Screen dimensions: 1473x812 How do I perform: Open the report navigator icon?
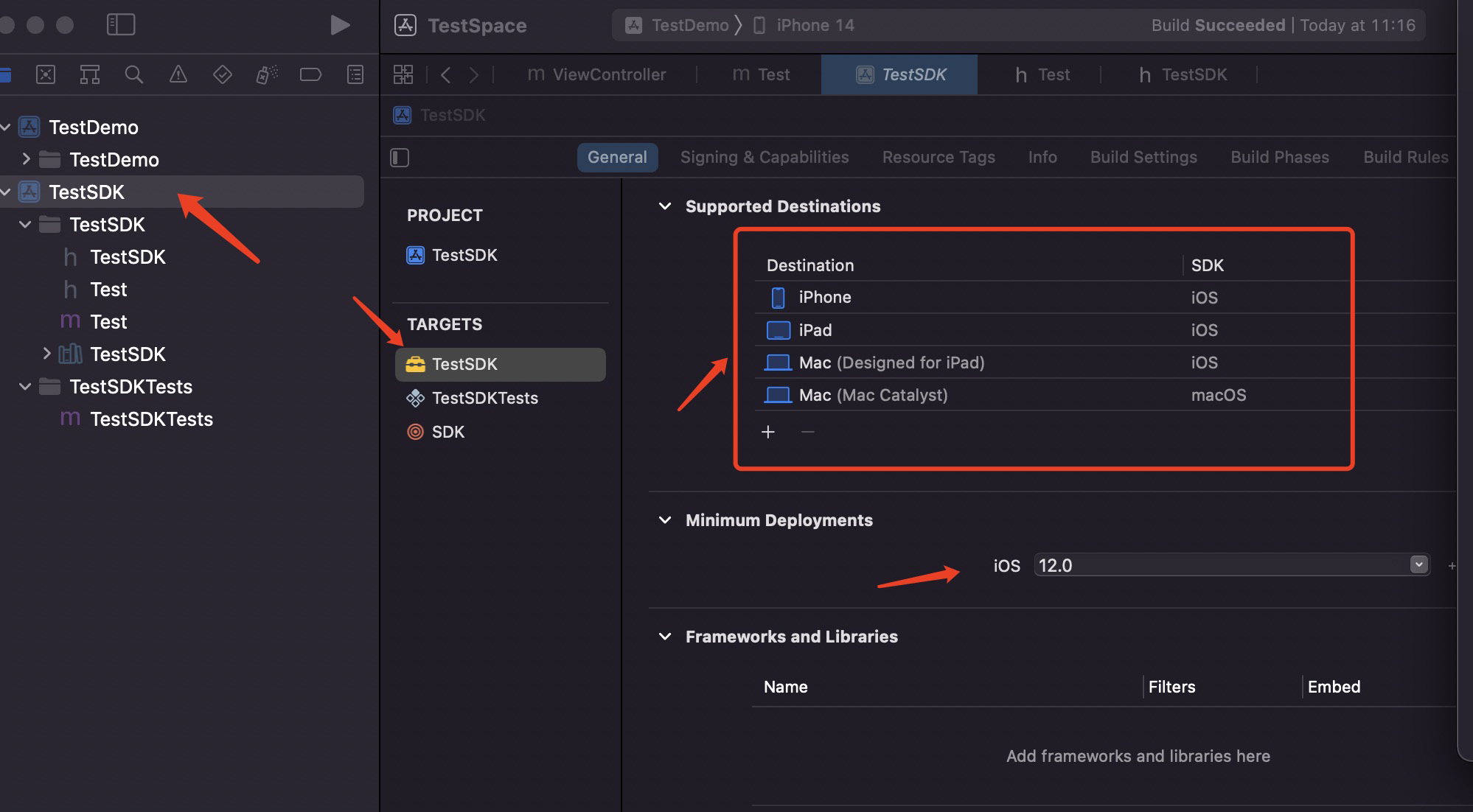(355, 74)
